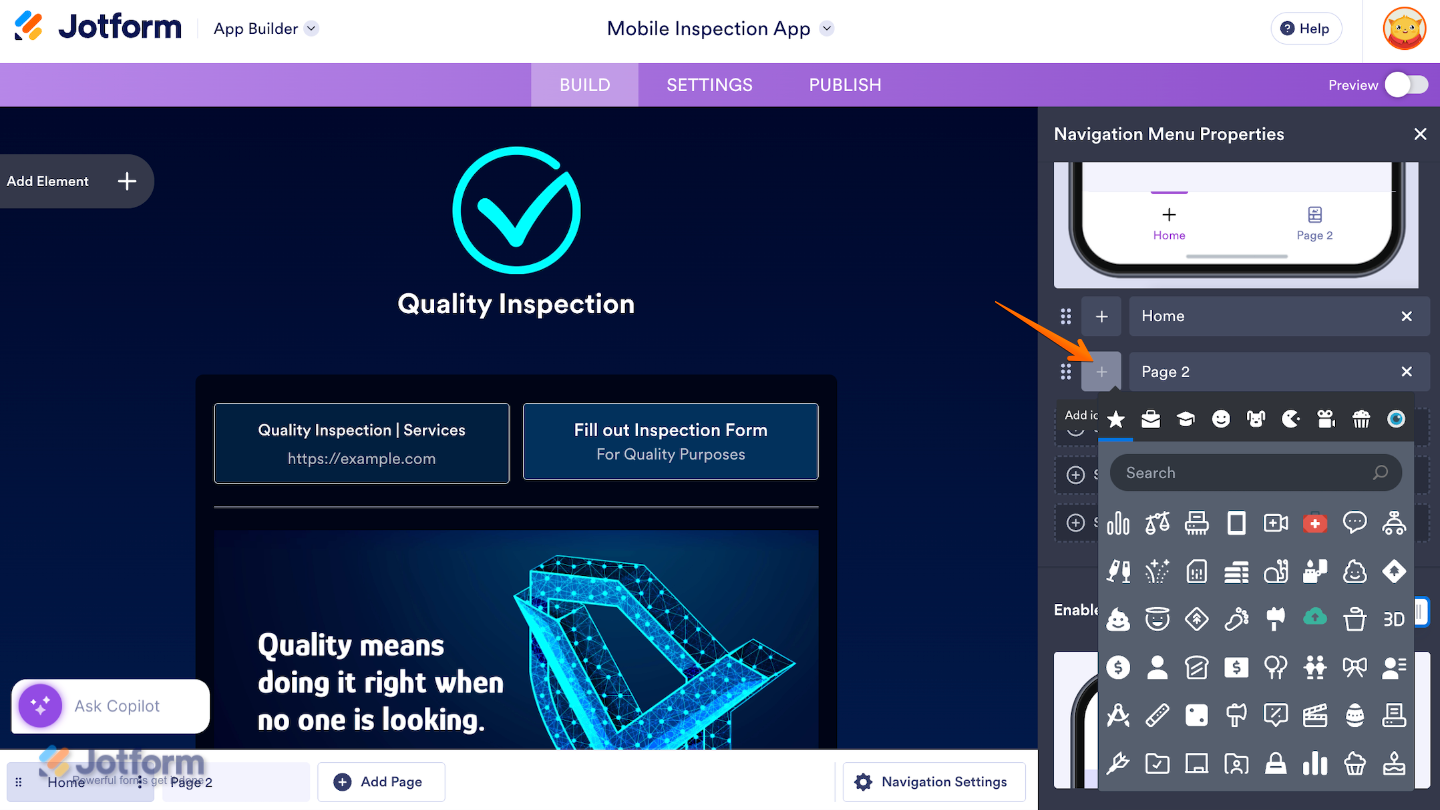Select the Pac-Man icon category tab
The image size is (1440, 810).
(1290, 419)
